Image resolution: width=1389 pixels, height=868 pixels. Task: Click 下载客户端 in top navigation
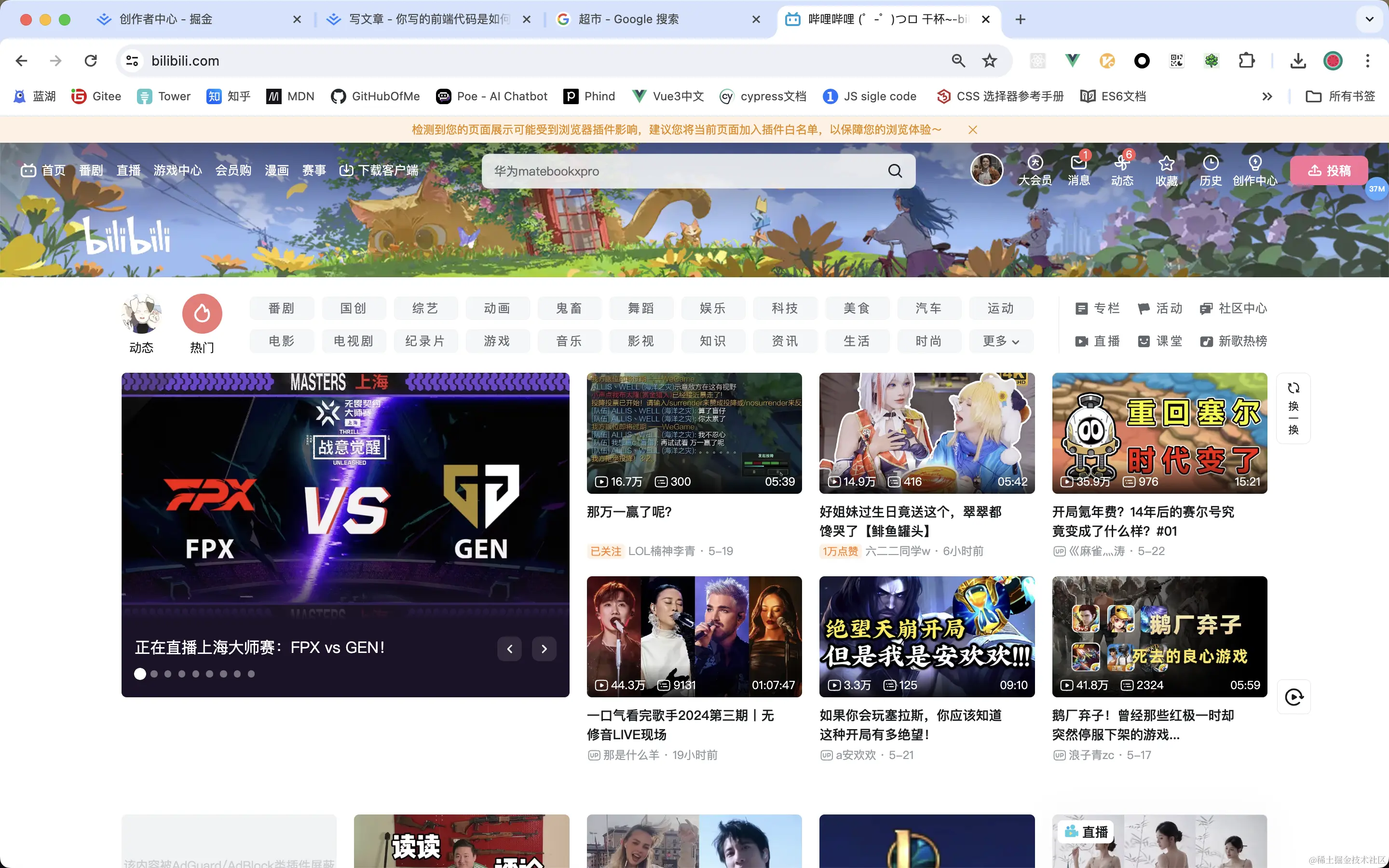coord(379,171)
